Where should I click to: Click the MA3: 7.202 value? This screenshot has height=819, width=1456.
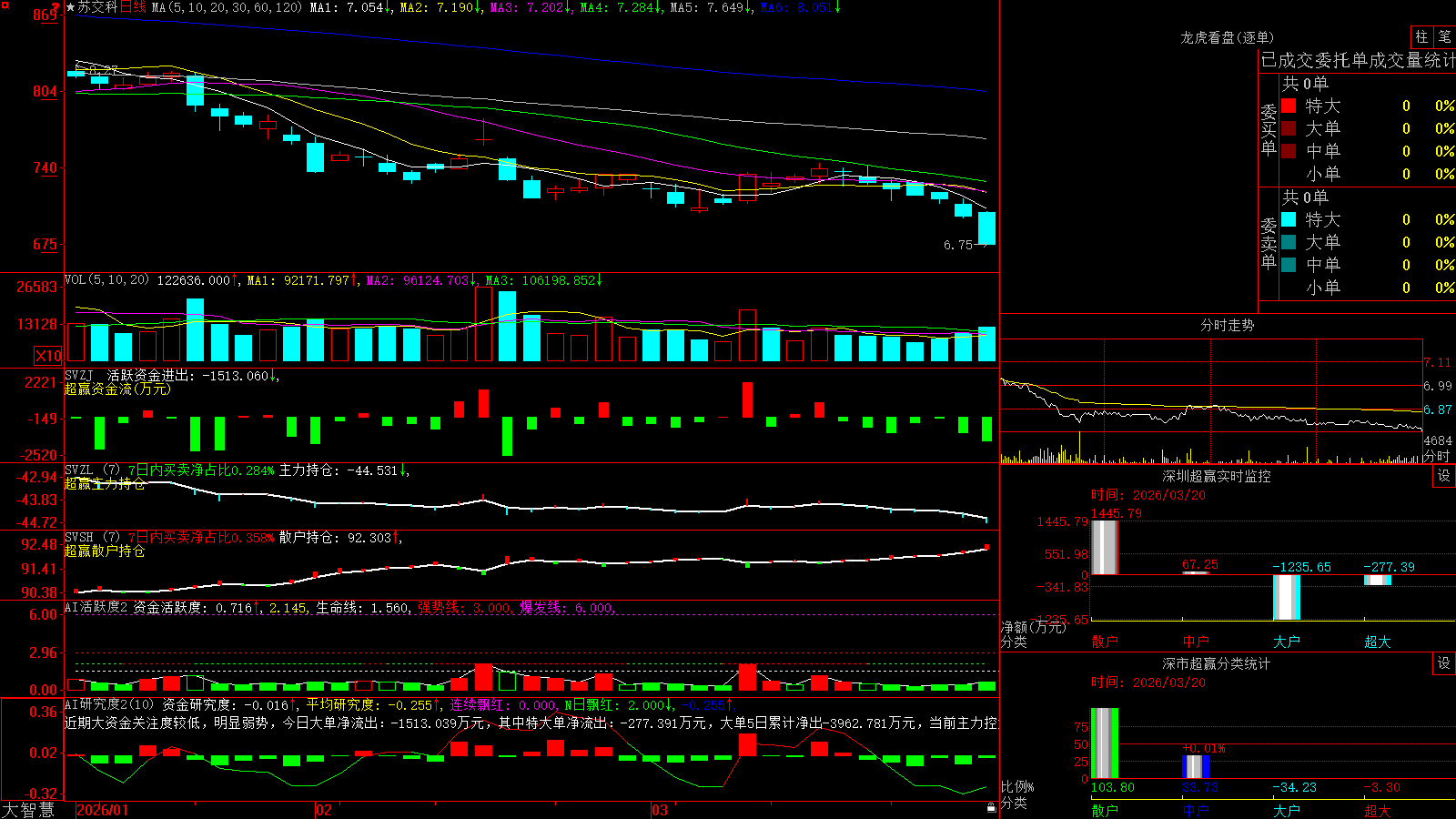(x=531, y=7)
